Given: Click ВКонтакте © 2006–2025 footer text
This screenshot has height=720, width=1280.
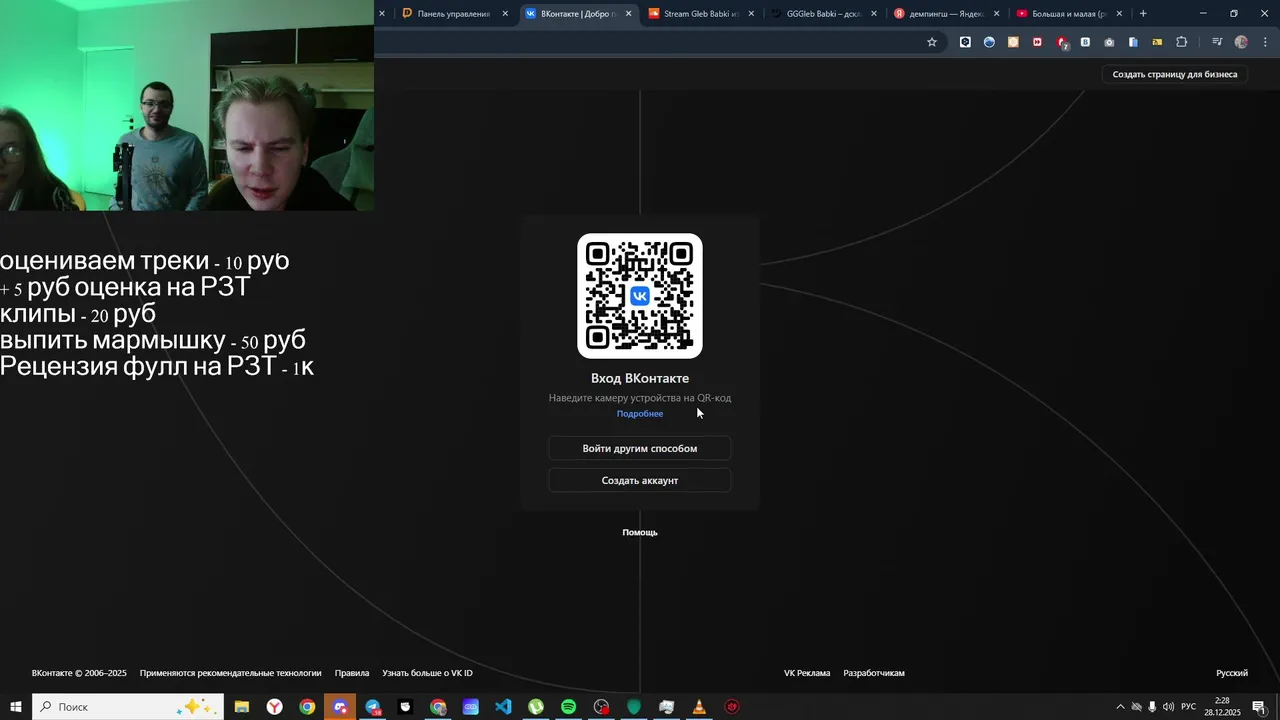Looking at the screenshot, I should (79, 673).
